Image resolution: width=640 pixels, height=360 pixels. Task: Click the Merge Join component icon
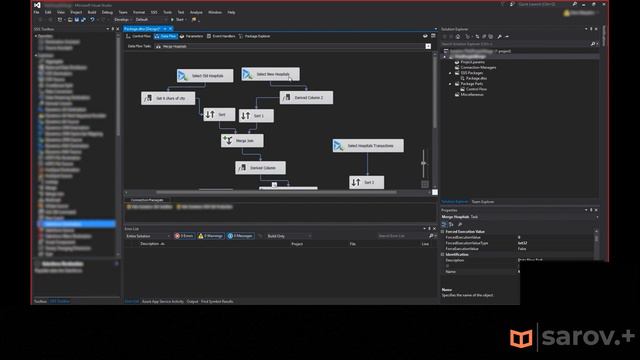click(228, 140)
